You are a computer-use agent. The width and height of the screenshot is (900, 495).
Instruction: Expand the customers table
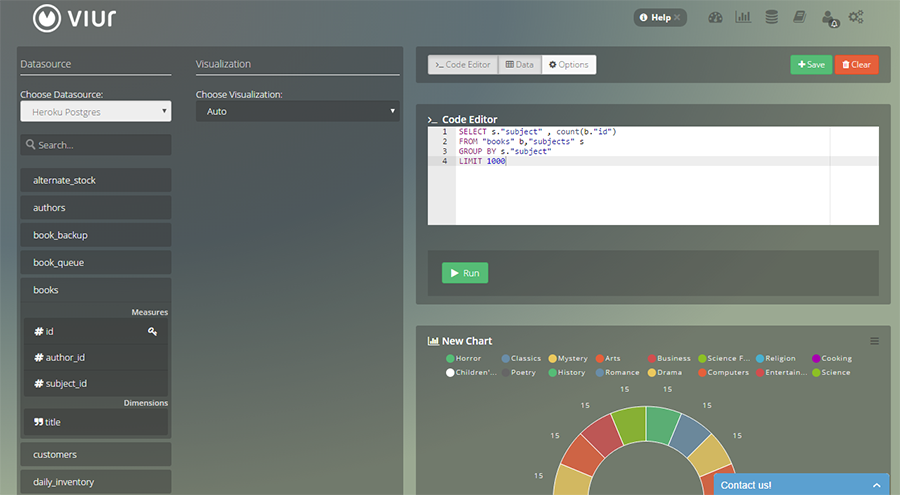tap(96, 454)
